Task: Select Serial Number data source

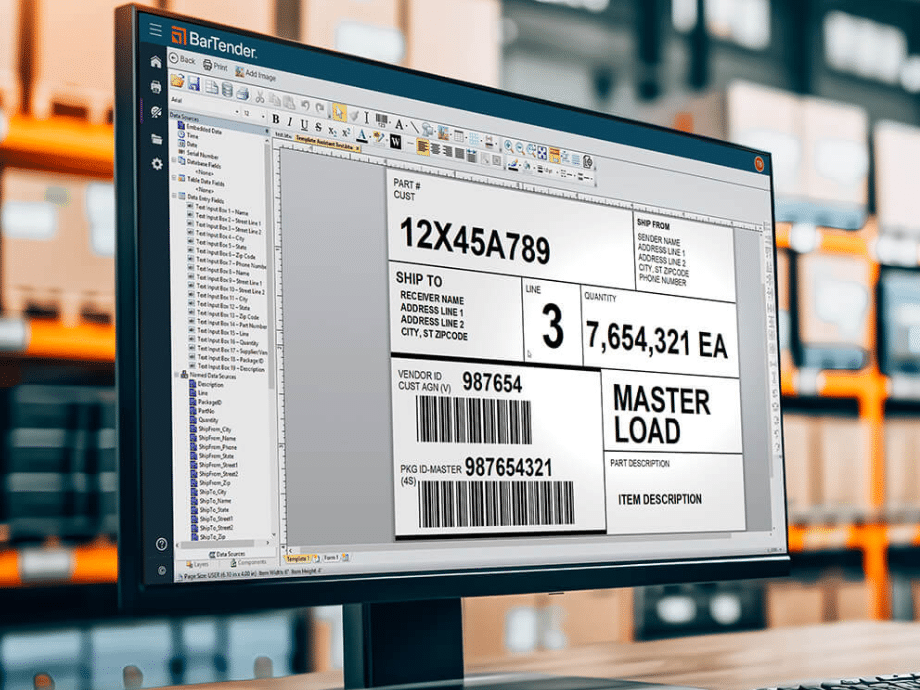Action: (198, 154)
